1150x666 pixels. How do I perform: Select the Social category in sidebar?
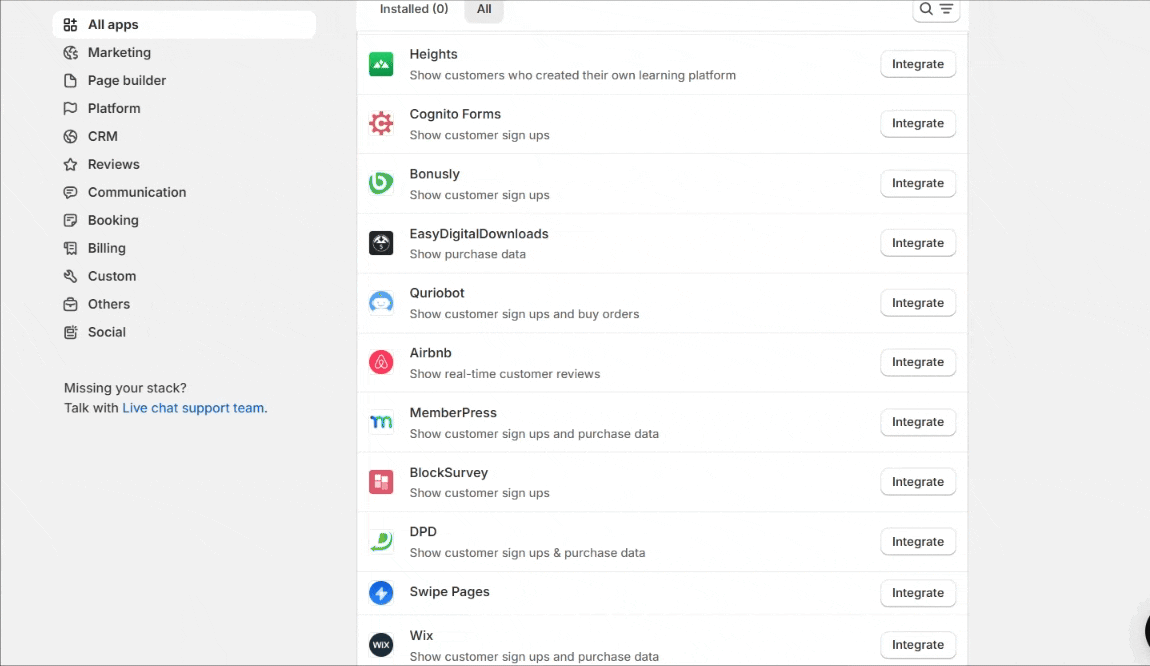(x=106, y=332)
